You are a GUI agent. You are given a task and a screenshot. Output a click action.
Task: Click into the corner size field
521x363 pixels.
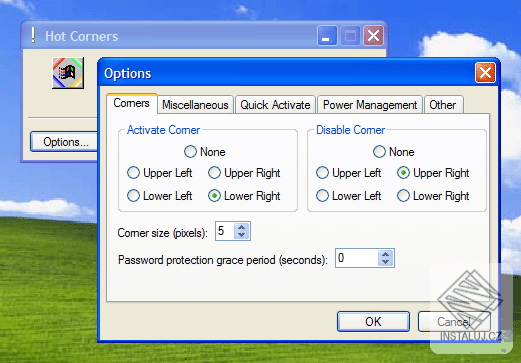coord(225,231)
